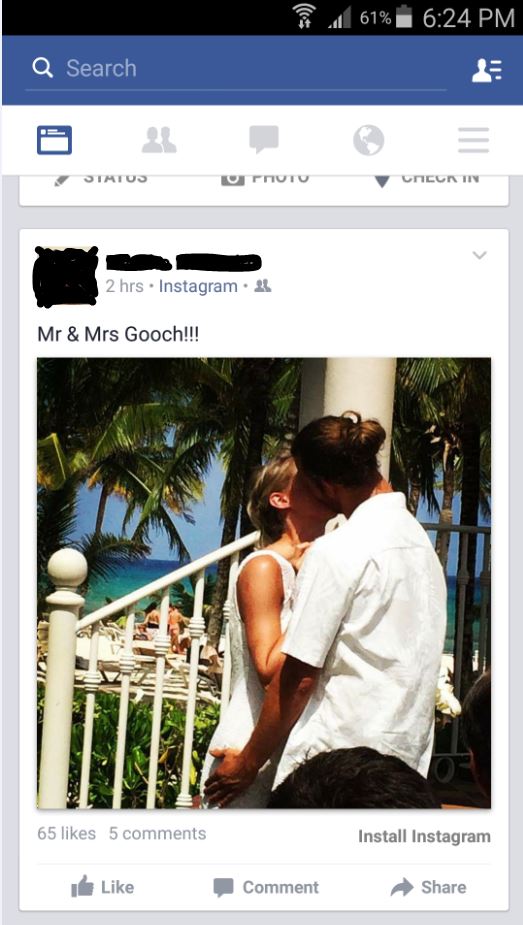Open the Messages chat bubble tab
This screenshot has height=925, width=523.
pyautogui.click(x=264, y=140)
